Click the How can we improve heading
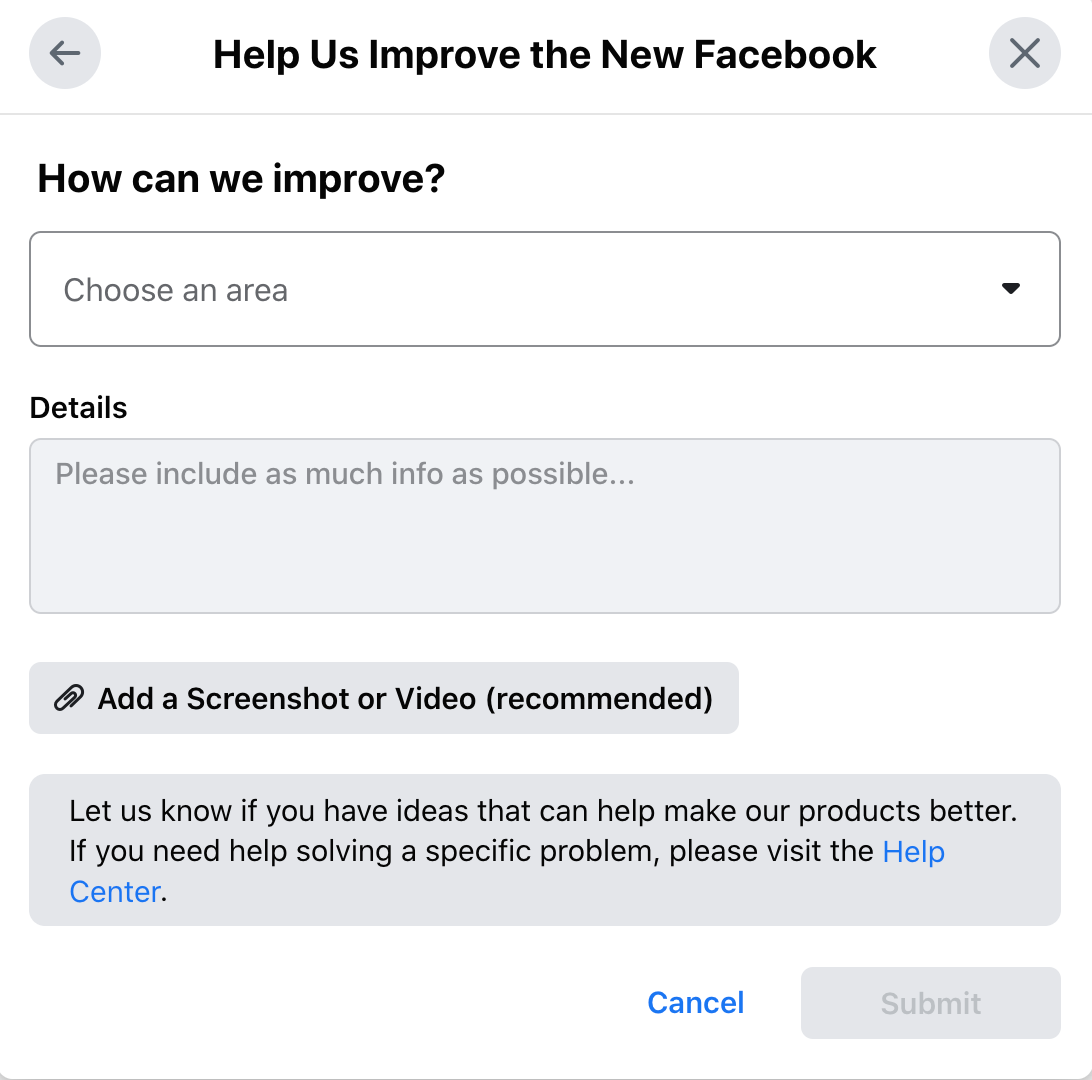 [240, 179]
